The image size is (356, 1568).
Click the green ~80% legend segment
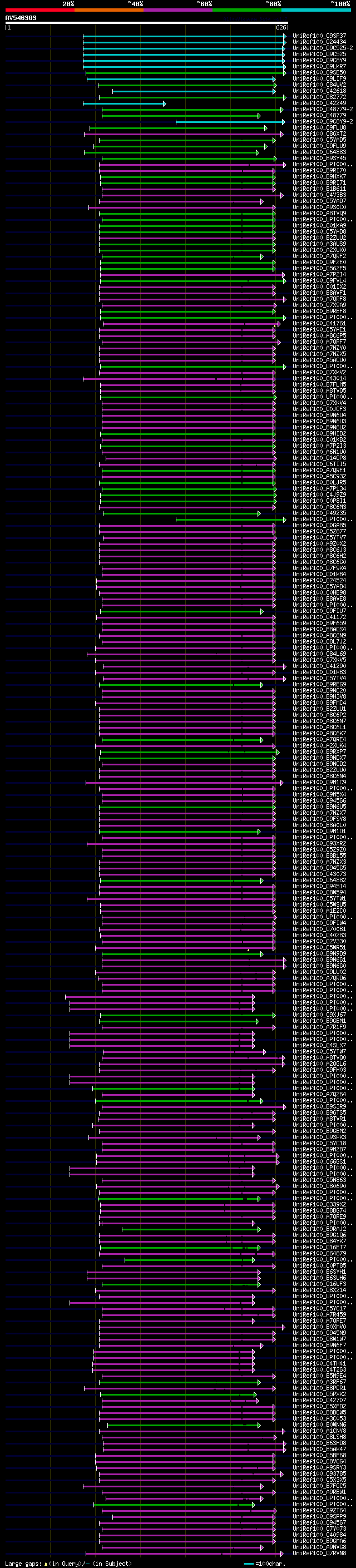[247, 11]
